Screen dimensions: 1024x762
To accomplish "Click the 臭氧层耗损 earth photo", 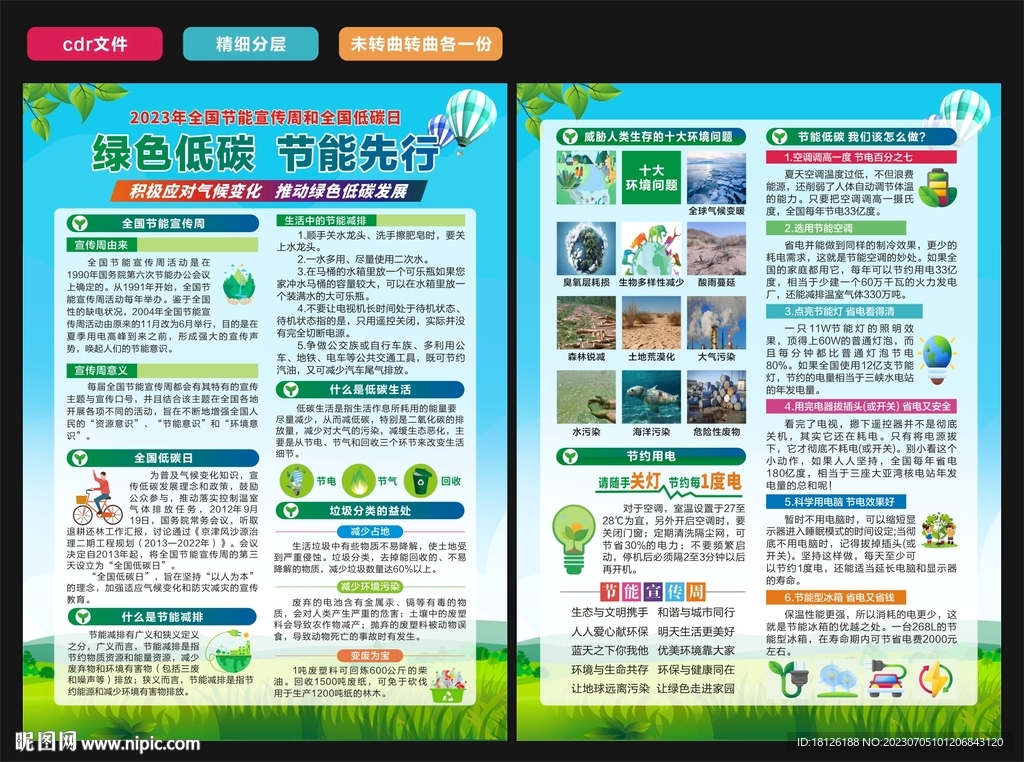I will point(586,248).
